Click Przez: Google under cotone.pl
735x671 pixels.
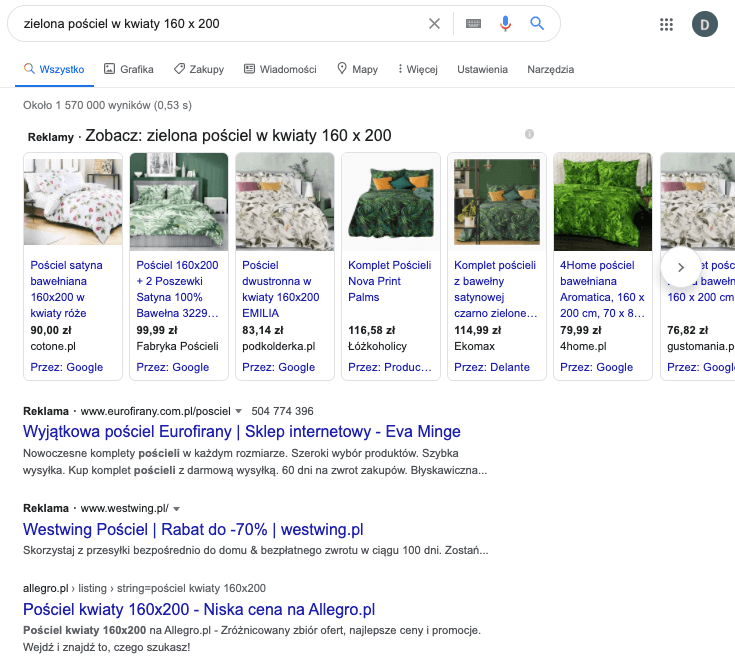pos(67,367)
